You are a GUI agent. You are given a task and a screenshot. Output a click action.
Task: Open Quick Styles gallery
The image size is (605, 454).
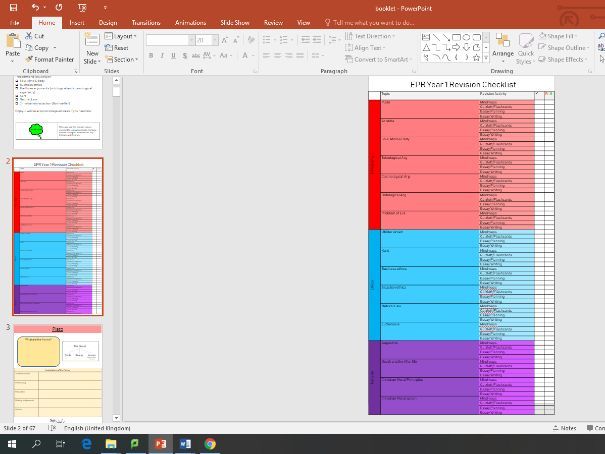tap(525, 49)
